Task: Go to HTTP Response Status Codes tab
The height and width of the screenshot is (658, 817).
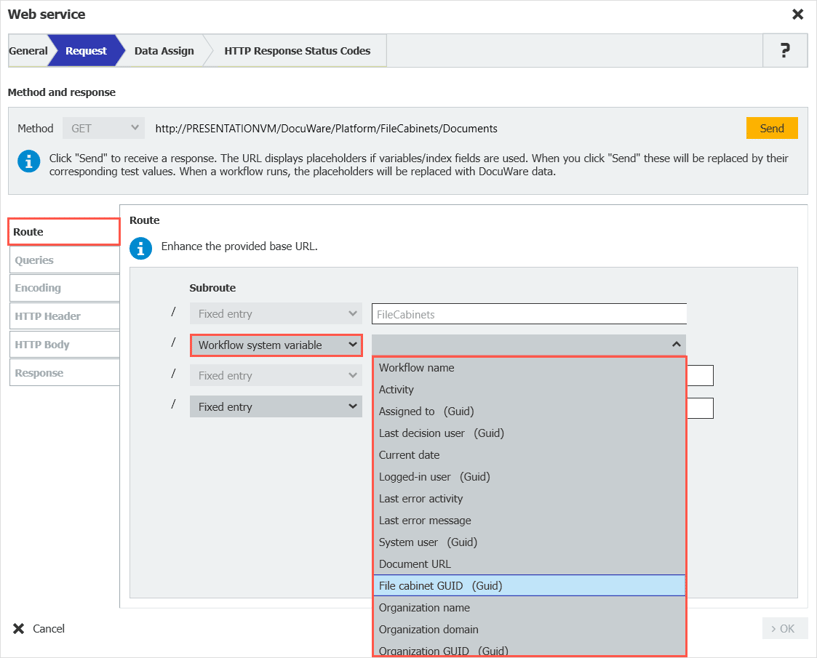Action: tap(297, 51)
